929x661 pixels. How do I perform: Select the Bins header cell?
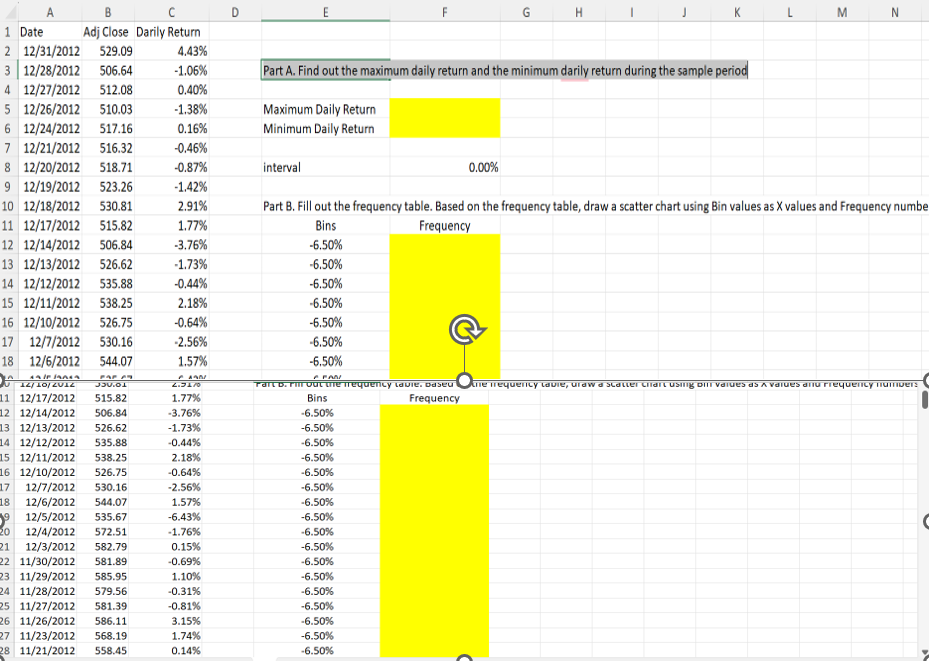pyautogui.click(x=325, y=225)
